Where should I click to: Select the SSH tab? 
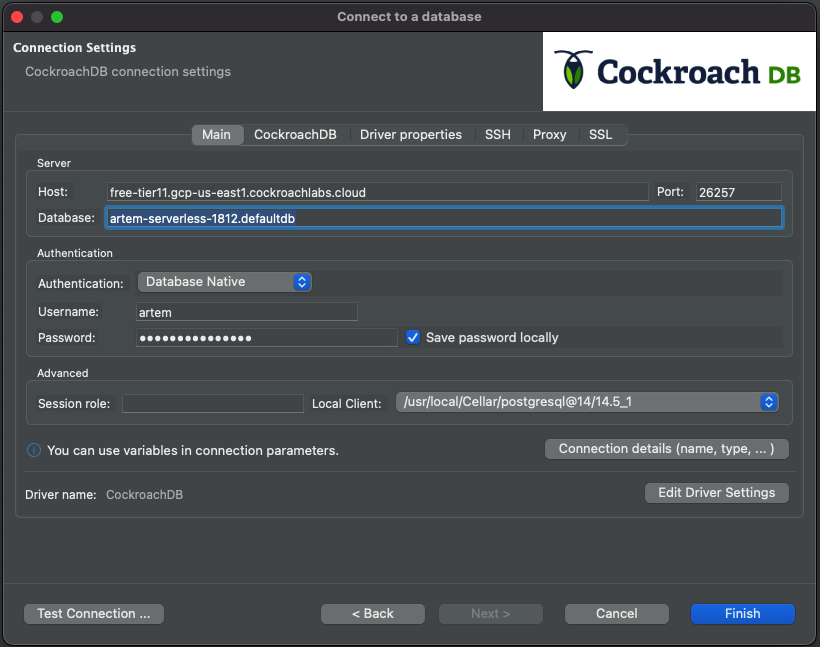point(498,134)
